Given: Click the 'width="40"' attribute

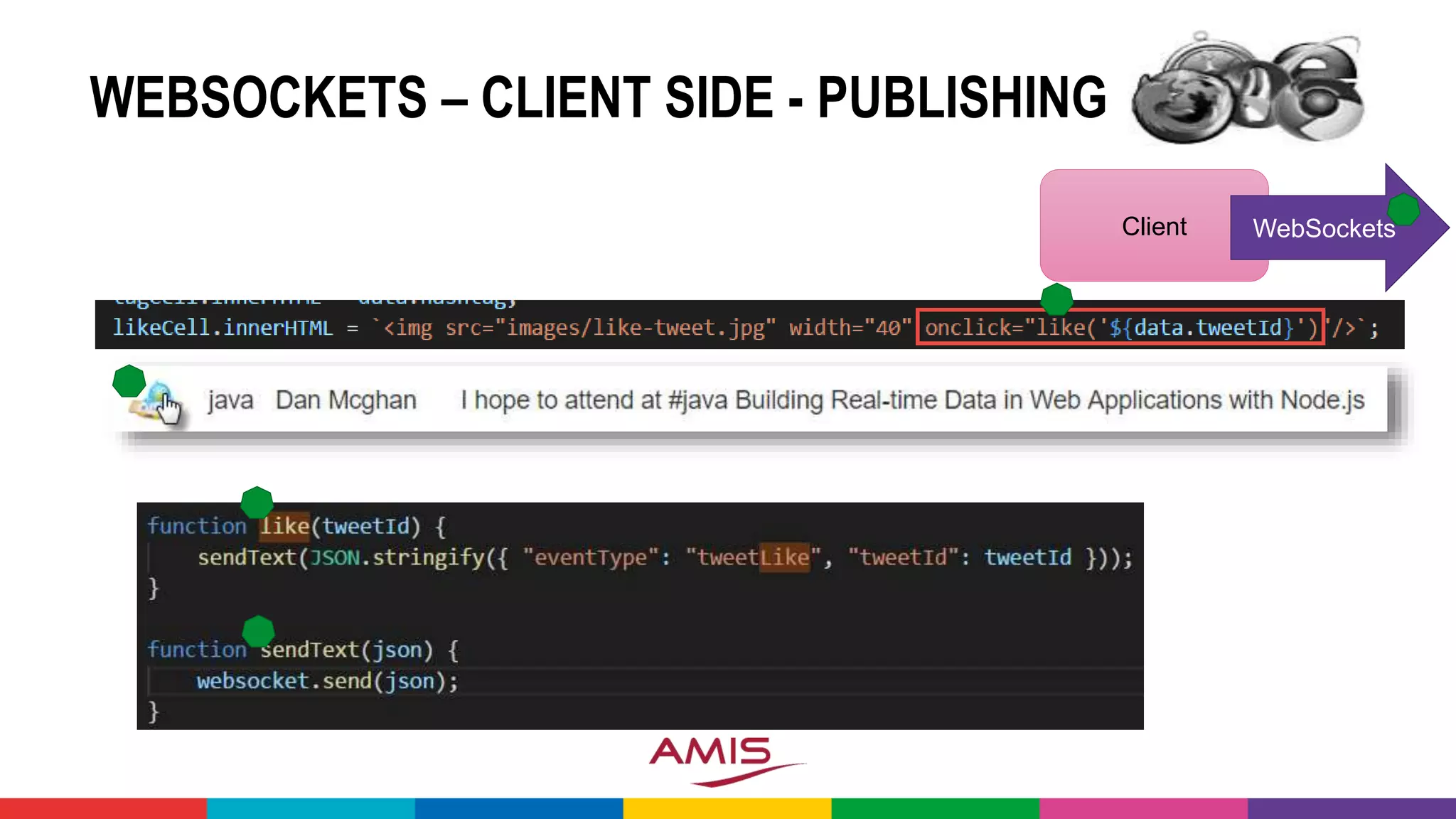Looking at the screenshot, I should 850,328.
